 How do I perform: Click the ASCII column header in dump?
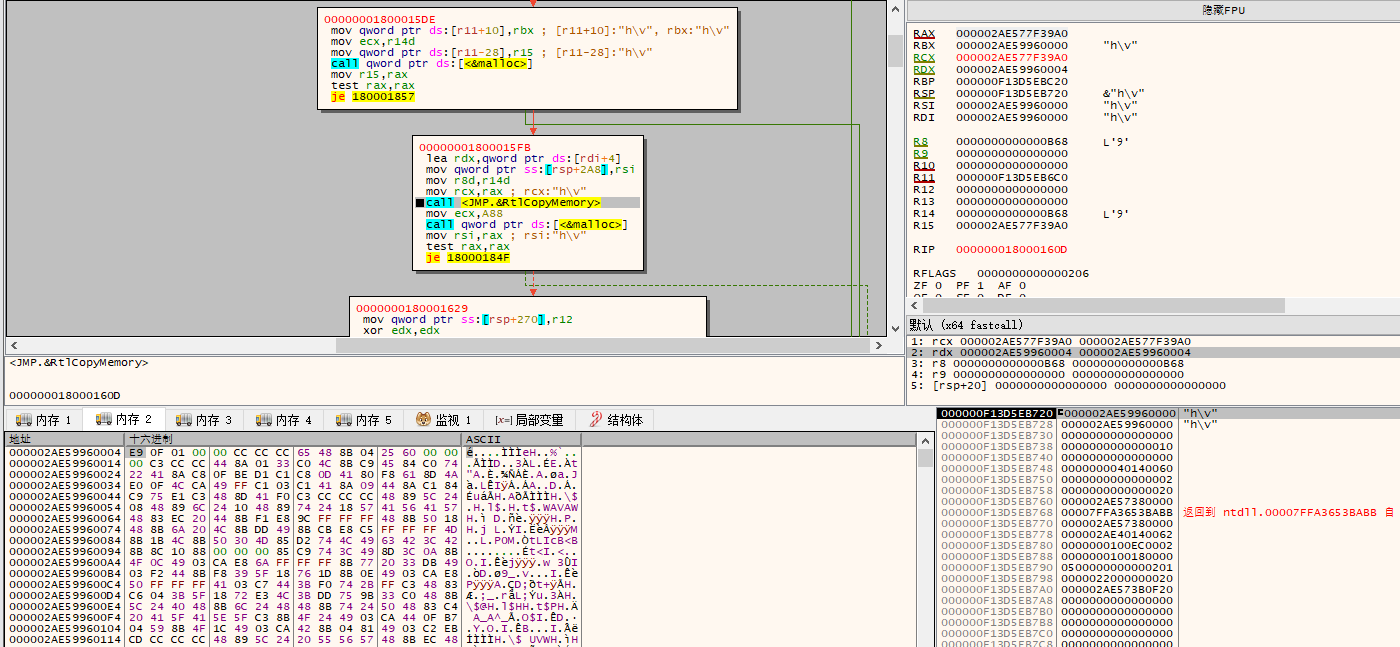point(522,439)
